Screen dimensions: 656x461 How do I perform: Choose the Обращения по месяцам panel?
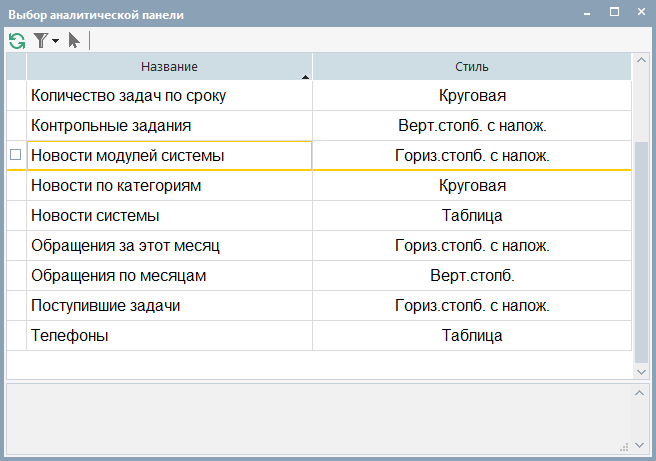click(318, 276)
